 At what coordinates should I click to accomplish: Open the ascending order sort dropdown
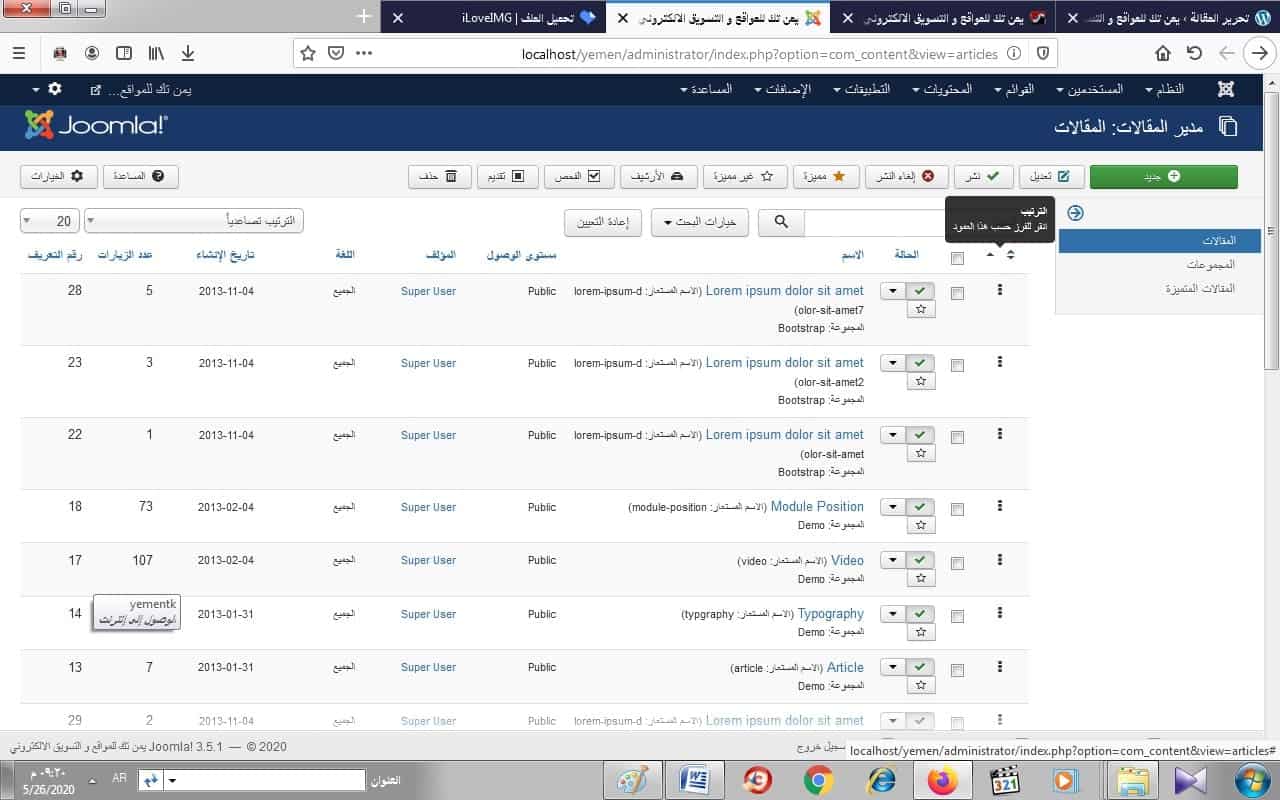click(x=193, y=221)
